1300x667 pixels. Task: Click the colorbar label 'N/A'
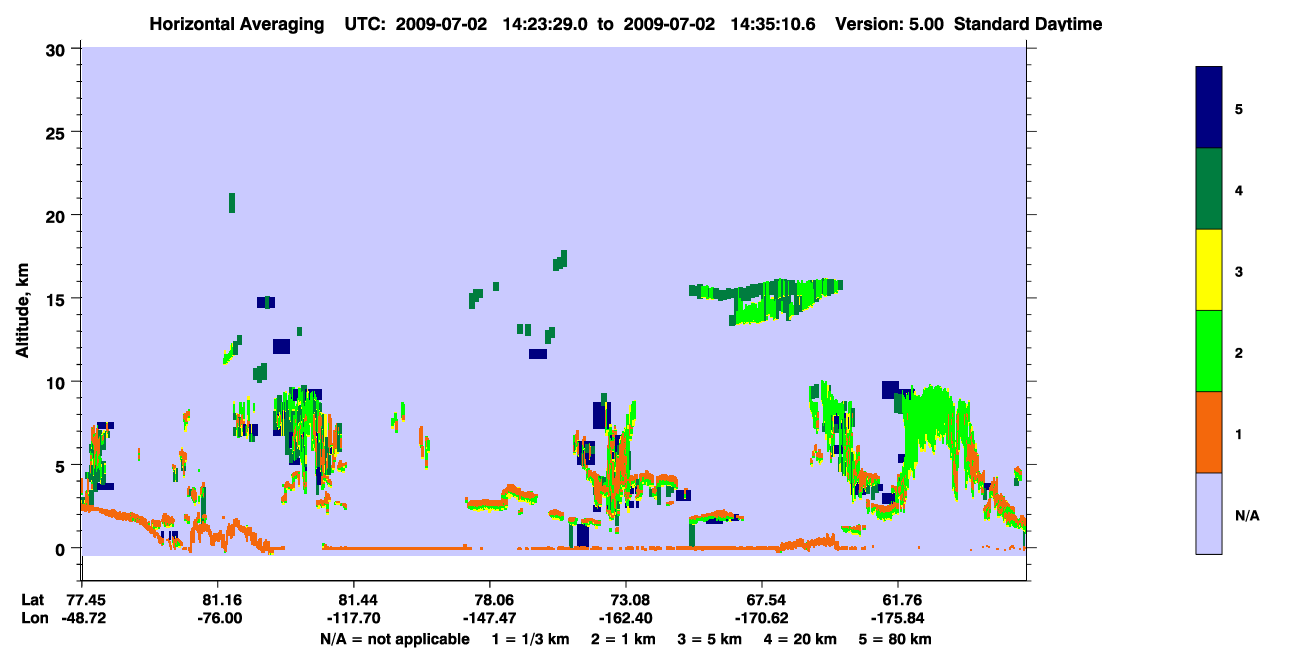pyautogui.click(x=1247, y=515)
